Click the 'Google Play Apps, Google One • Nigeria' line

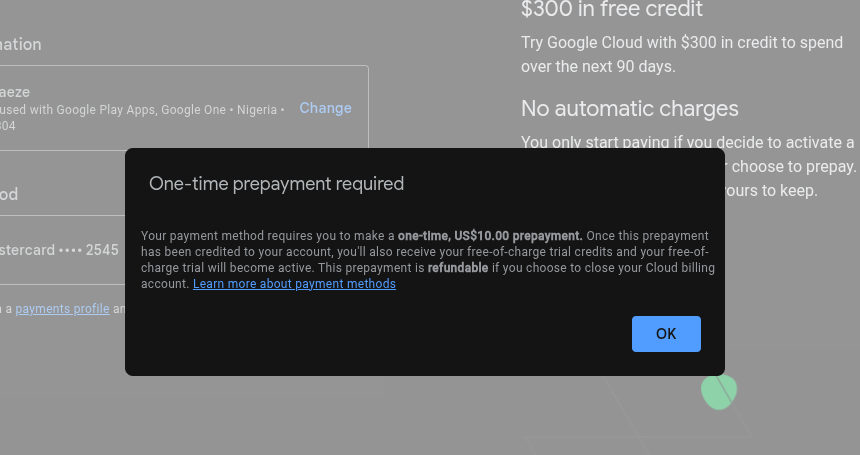[x=143, y=110]
